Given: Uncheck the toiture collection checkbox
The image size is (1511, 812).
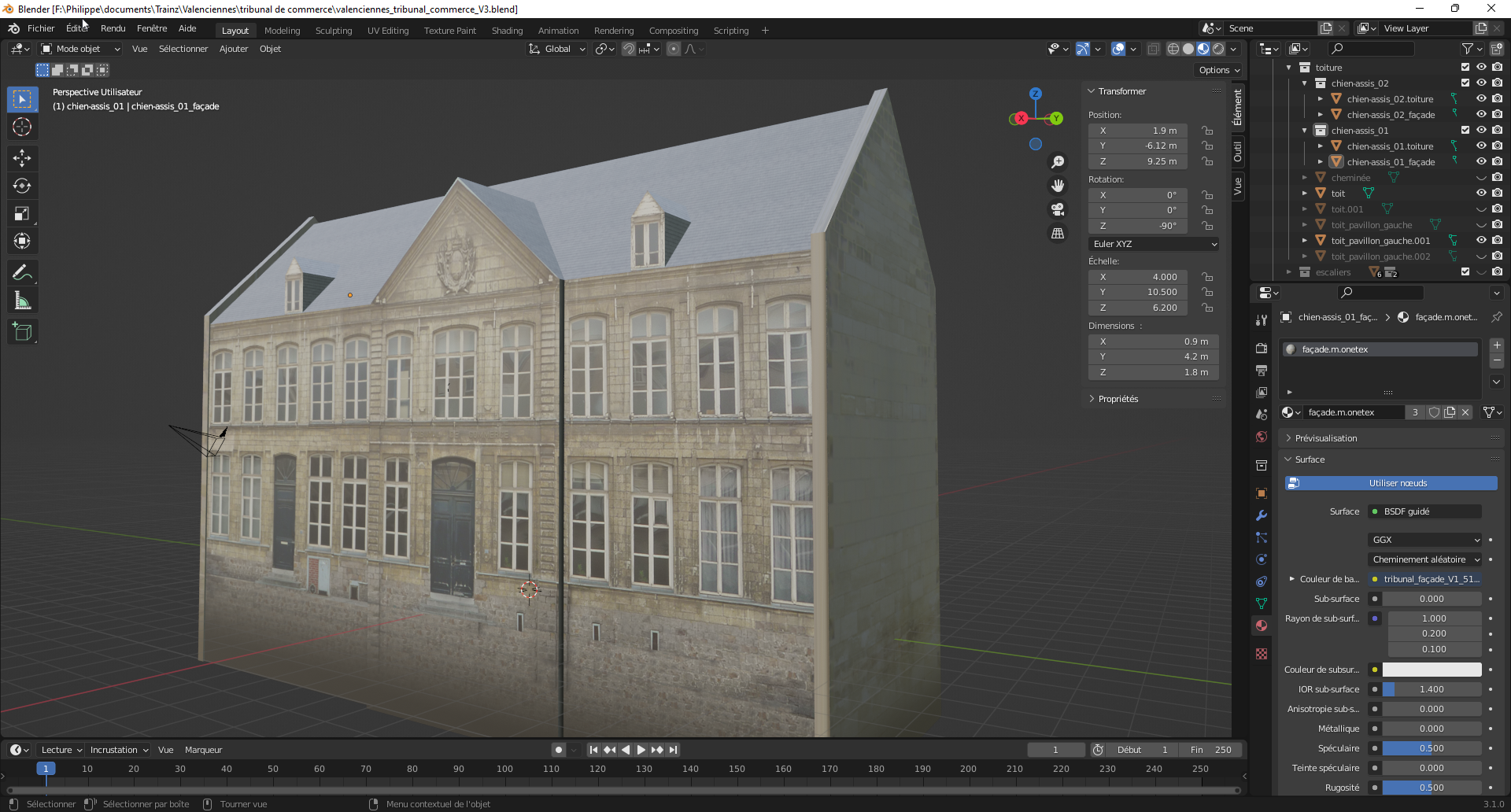Looking at the screenshot, I should [x=1465, y=68].
